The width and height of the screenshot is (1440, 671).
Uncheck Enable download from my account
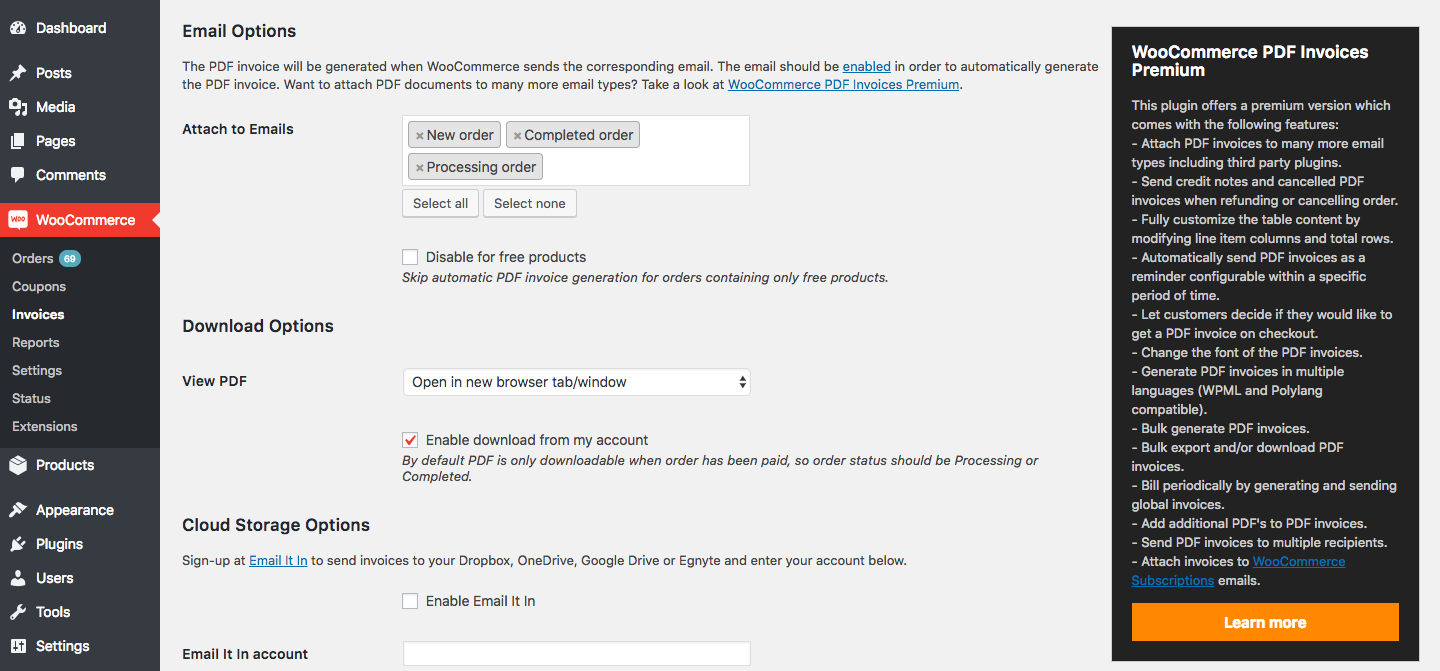click(x=410, y=440)
